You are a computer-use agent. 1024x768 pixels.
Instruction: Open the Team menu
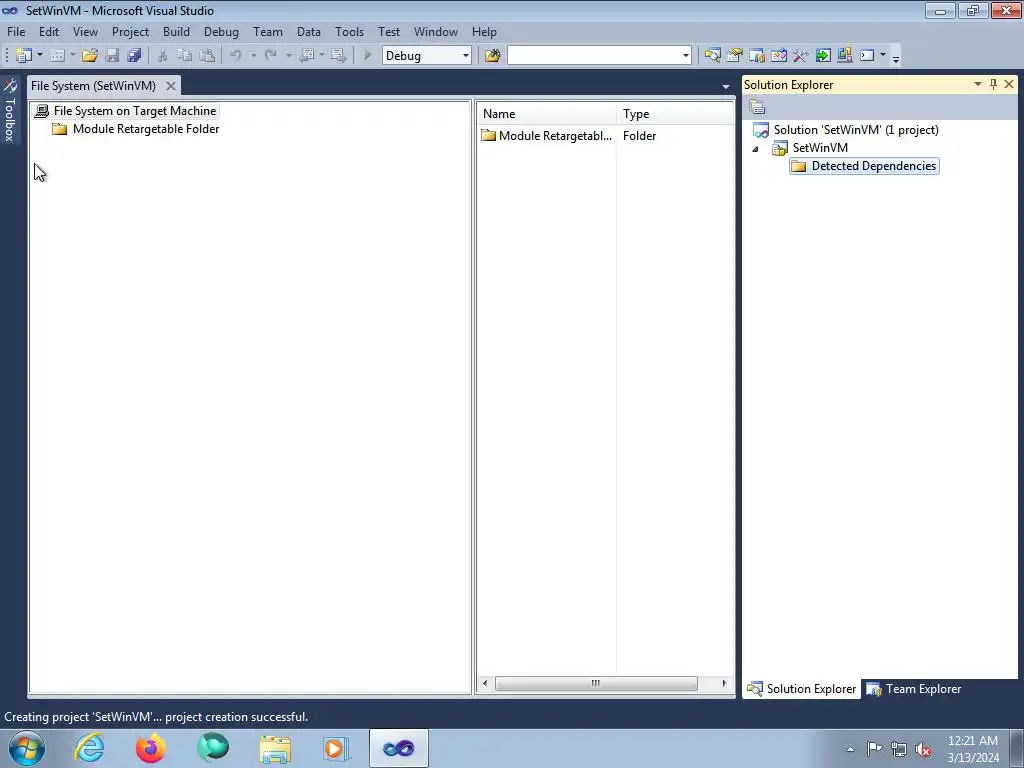tap(268, 31)
